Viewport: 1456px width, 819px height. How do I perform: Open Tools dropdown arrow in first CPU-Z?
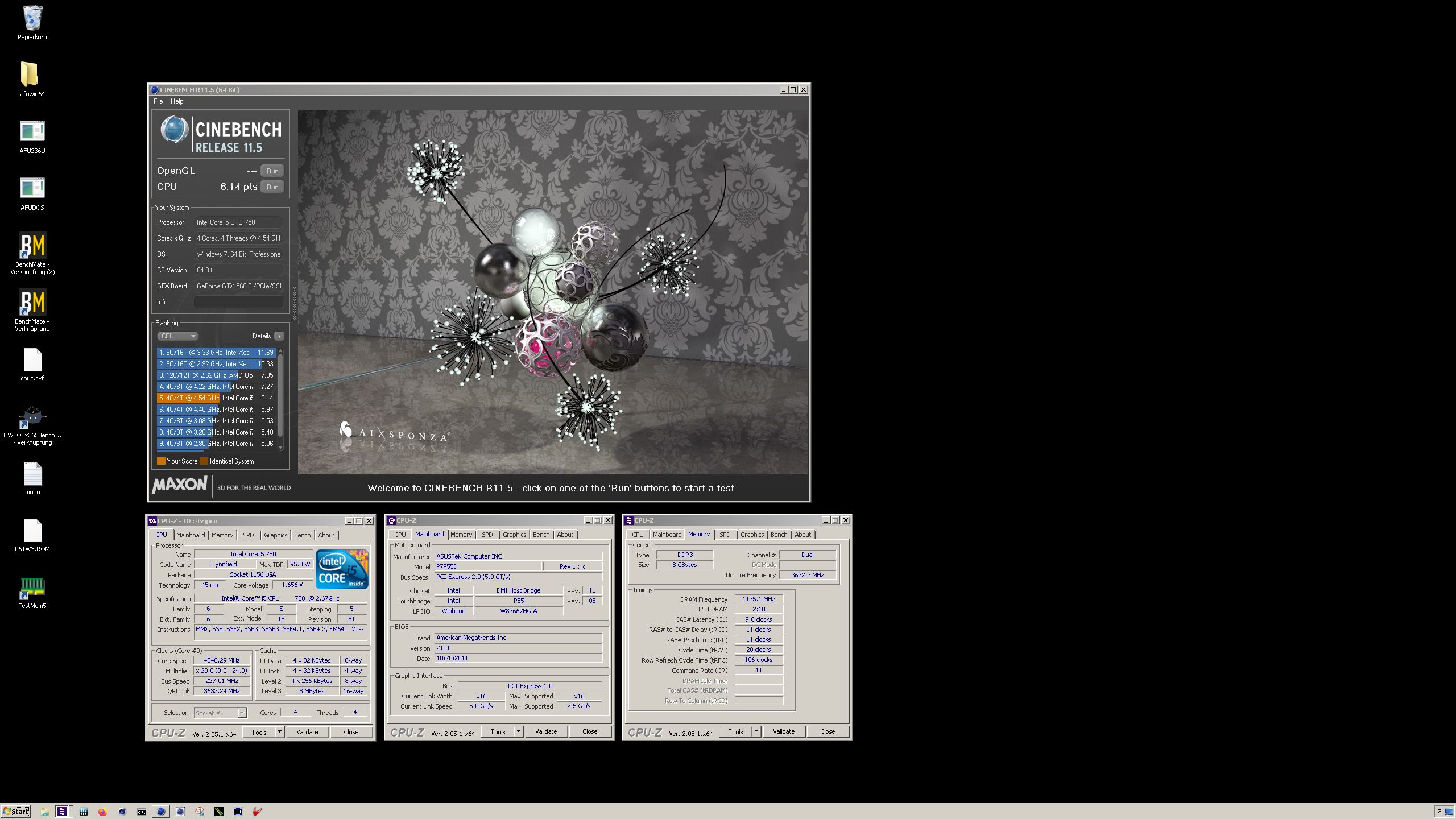point(280,732)
